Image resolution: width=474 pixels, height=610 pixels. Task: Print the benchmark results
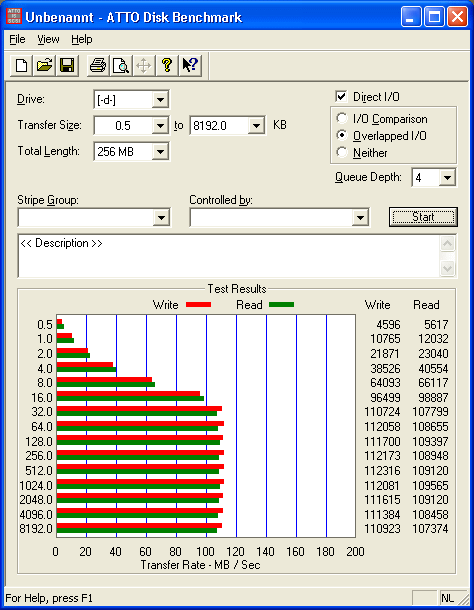click(98, 65)
